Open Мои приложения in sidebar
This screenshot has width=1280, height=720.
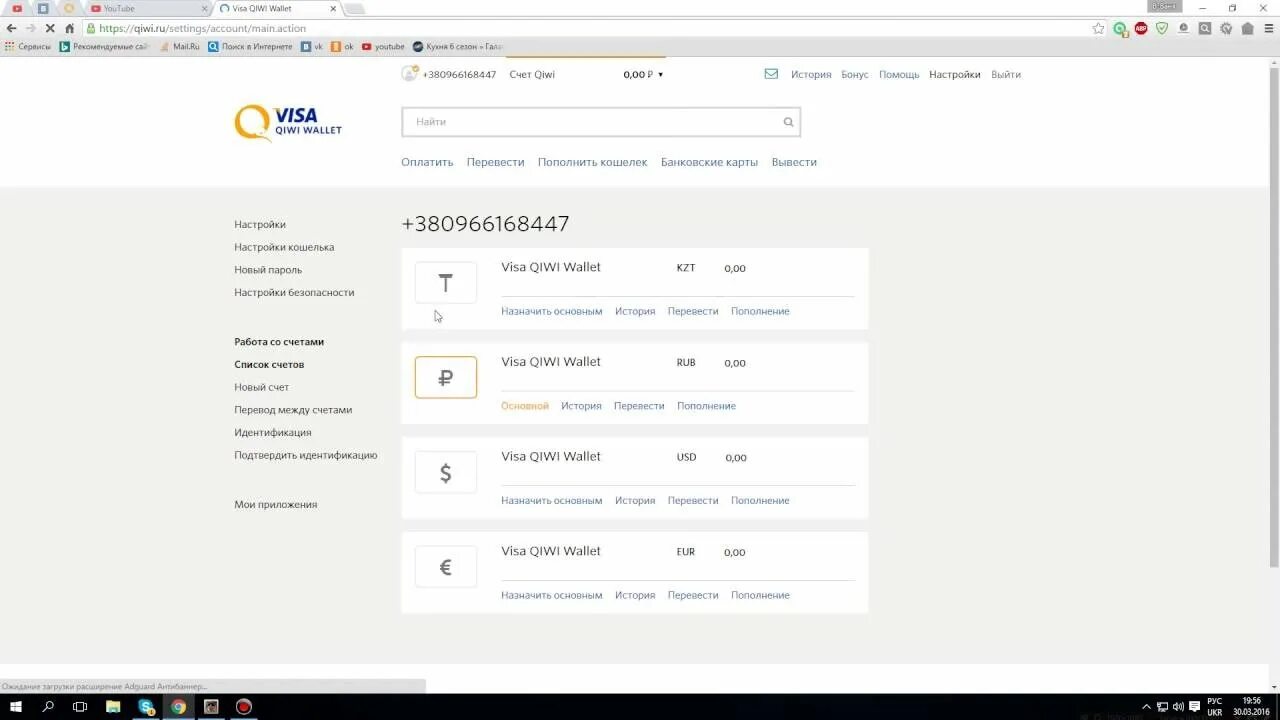click(276, 505)
